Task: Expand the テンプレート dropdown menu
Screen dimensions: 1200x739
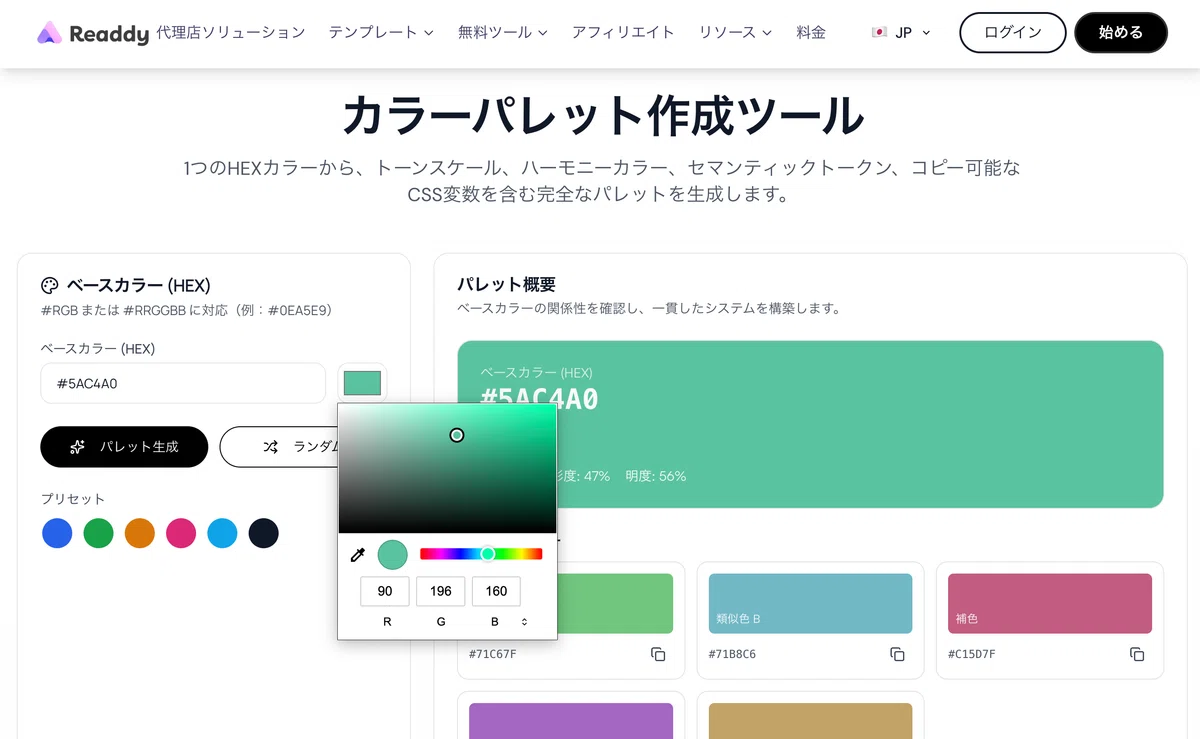Action: tap(381, 33)
